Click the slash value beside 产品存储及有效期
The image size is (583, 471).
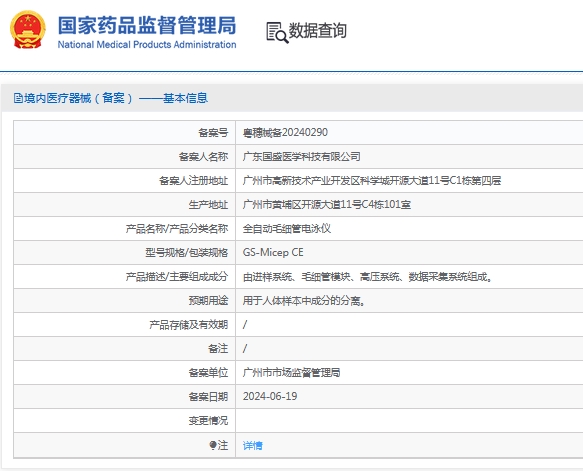pos(245,325)
